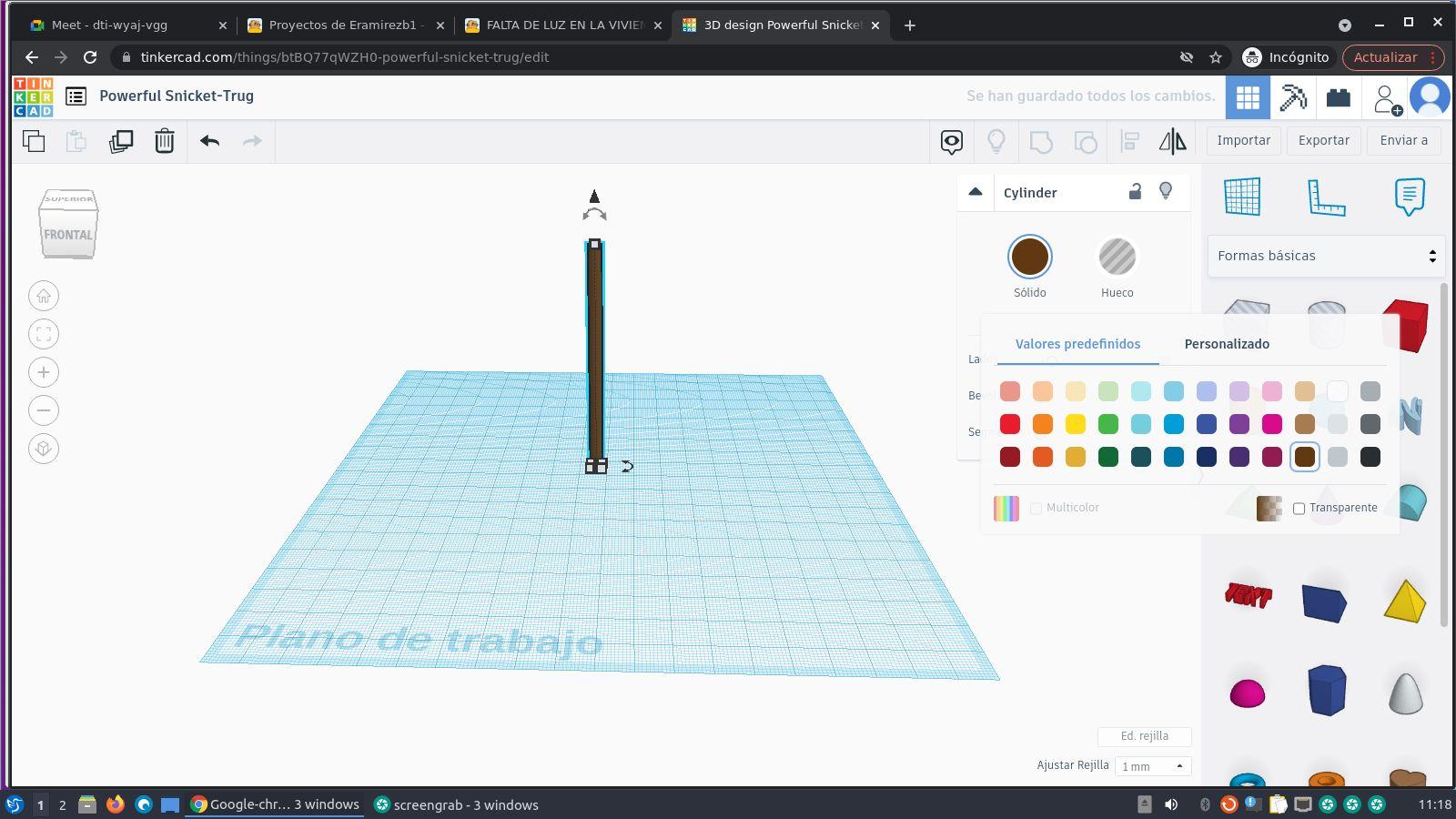1456x819 pixels.
Task: Zoom in on the workplane
Action: click(44, 372)
